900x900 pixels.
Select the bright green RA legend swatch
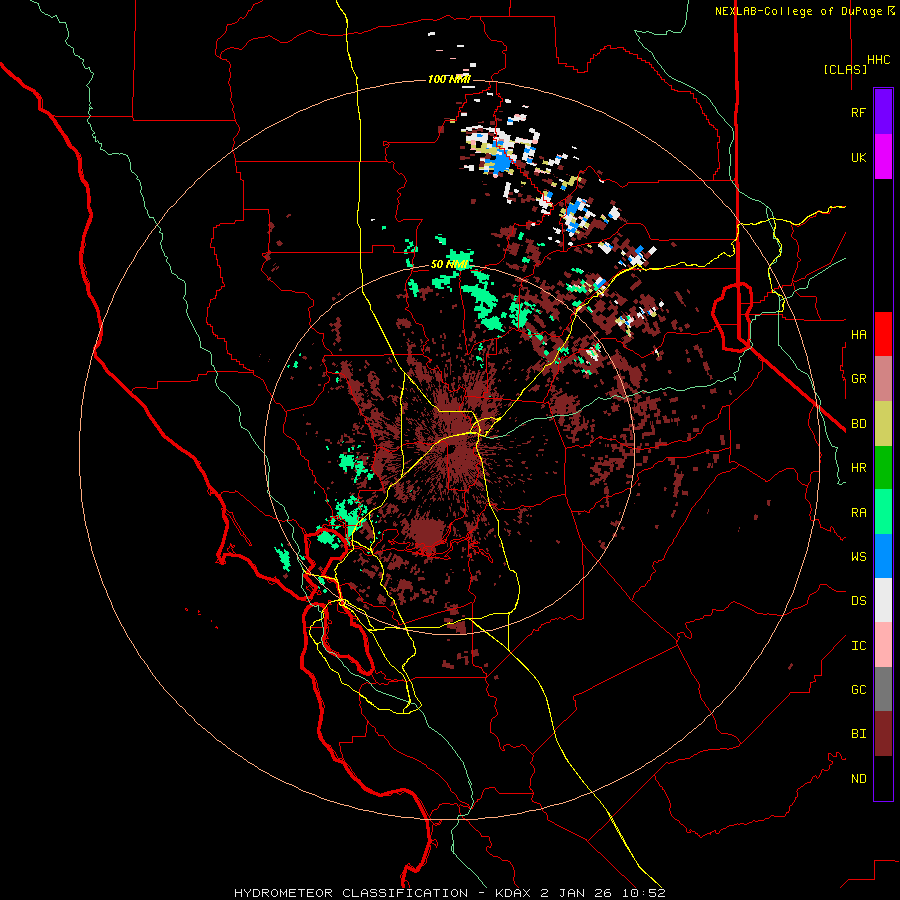[883, 512]
